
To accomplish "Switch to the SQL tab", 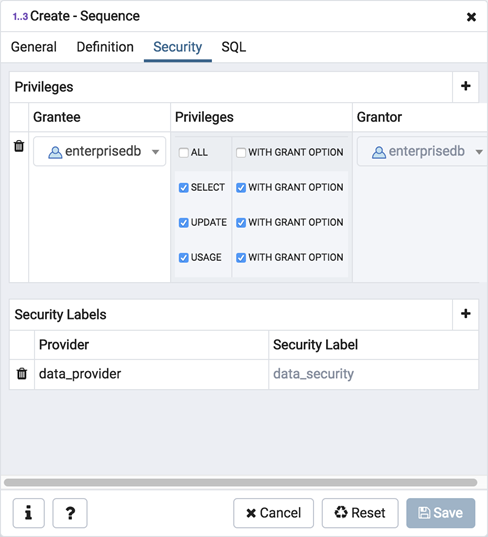I will click(234, 47).
